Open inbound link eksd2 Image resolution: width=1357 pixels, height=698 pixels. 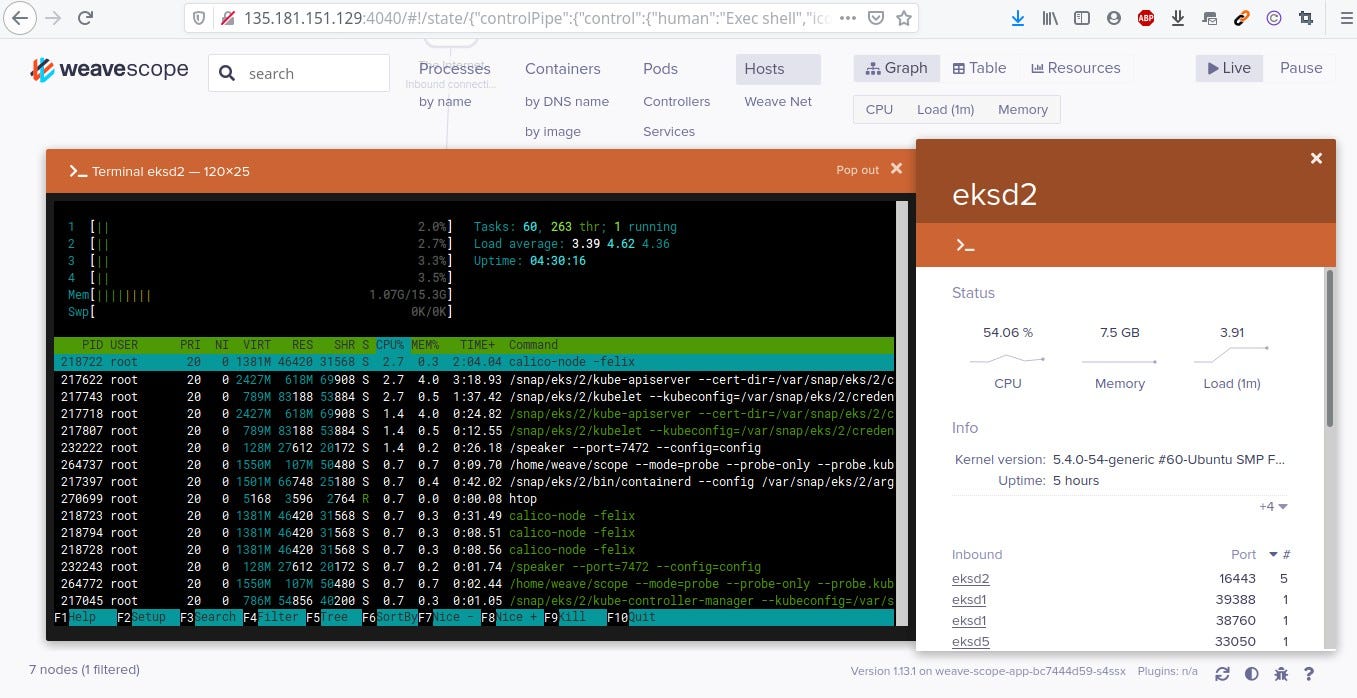tap(970, 578)
